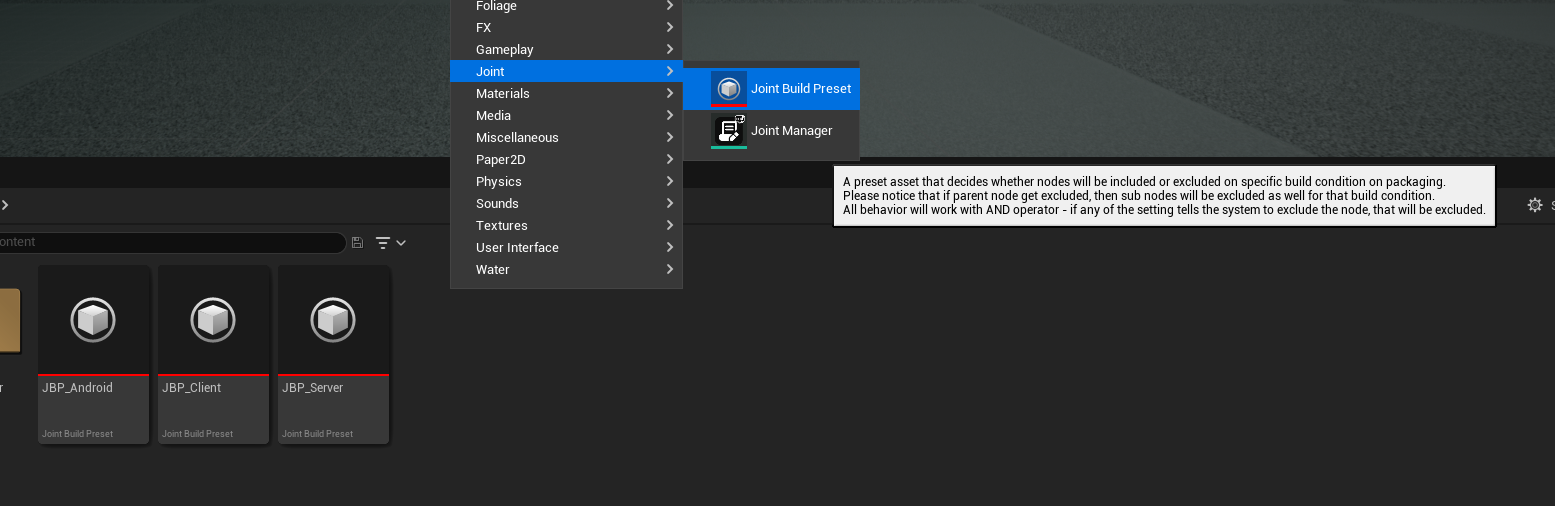Select the JBP_Client asset thumbnail
1555x506 pixels.
pyautogui.click(x=213, y=321)
